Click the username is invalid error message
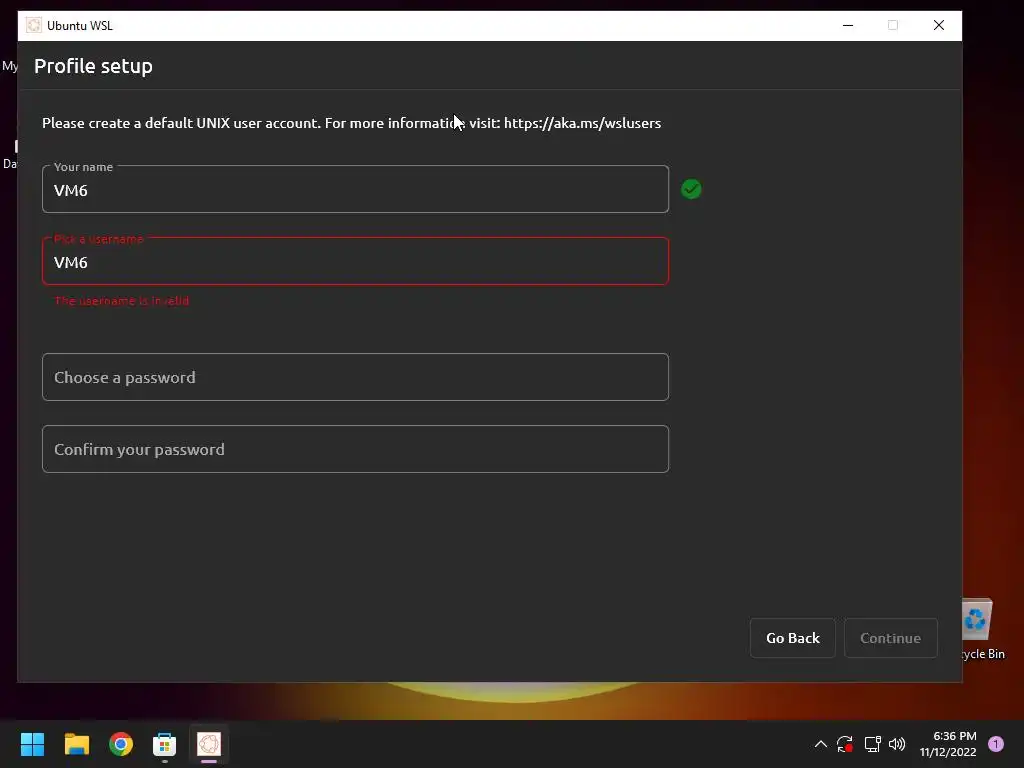The height and width of the screenshot is (768, 1024). (x=121, y=301)
